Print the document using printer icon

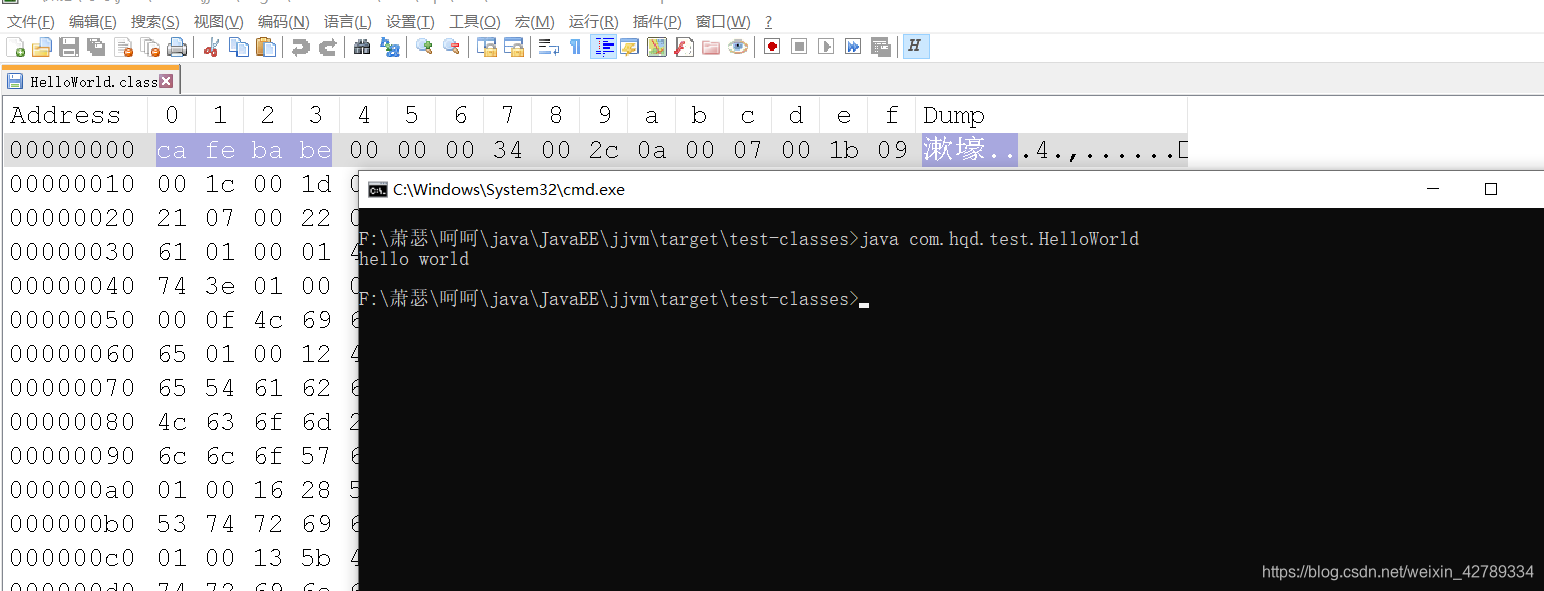pos(177,46)
